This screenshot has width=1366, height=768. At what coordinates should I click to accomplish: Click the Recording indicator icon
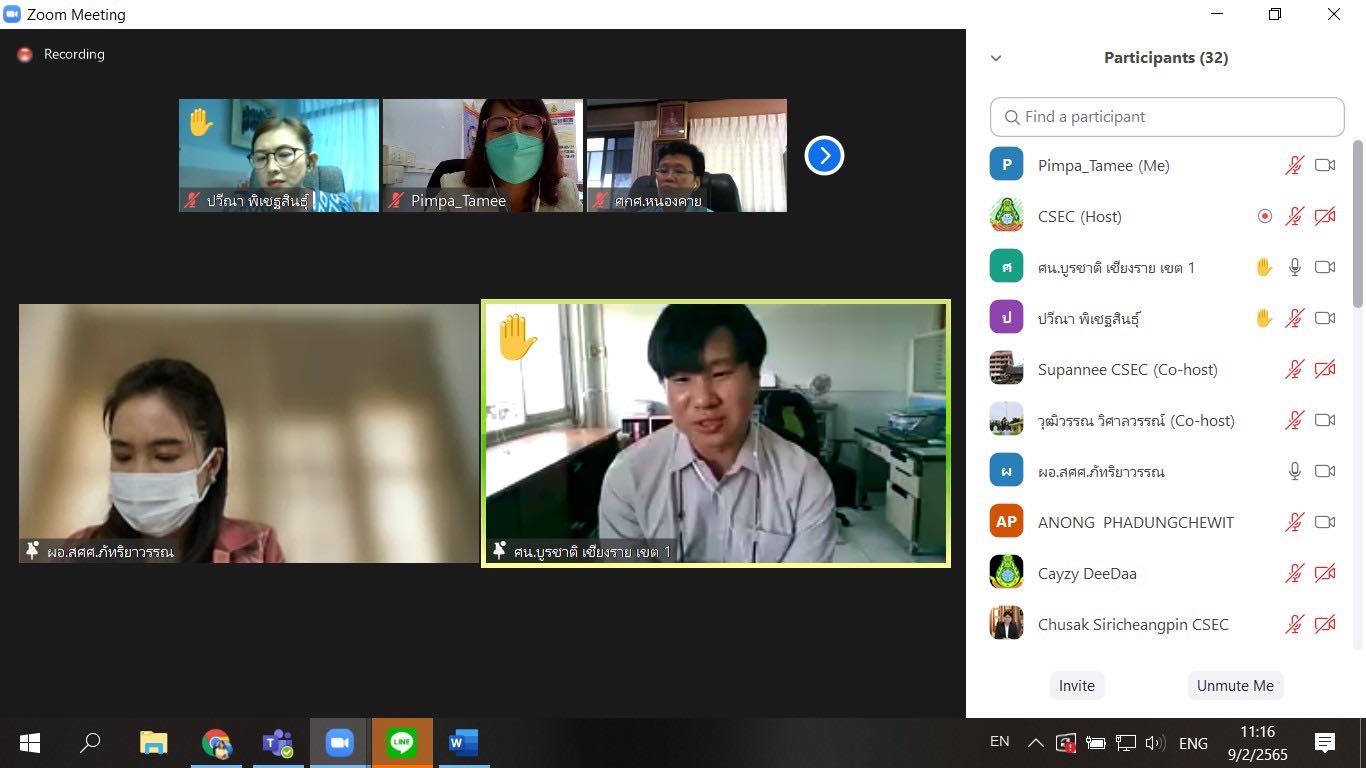click(25, 55)
